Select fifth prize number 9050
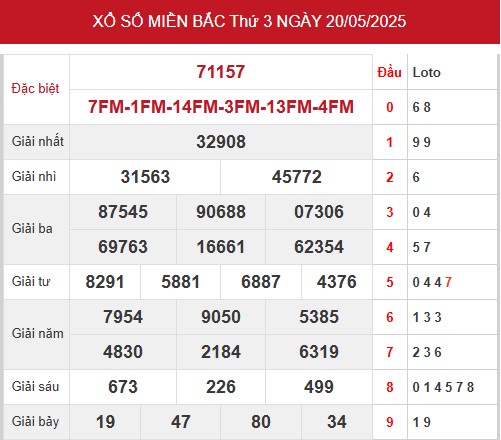Image resolution: width=501 pixels, height=440 pixels. (221, 317)
